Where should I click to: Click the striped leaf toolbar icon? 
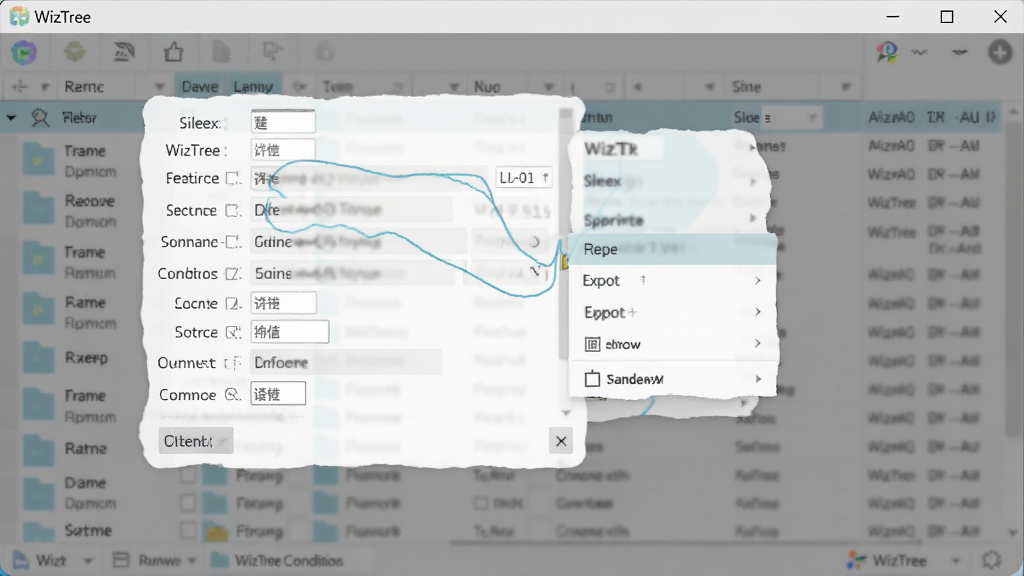124,52
